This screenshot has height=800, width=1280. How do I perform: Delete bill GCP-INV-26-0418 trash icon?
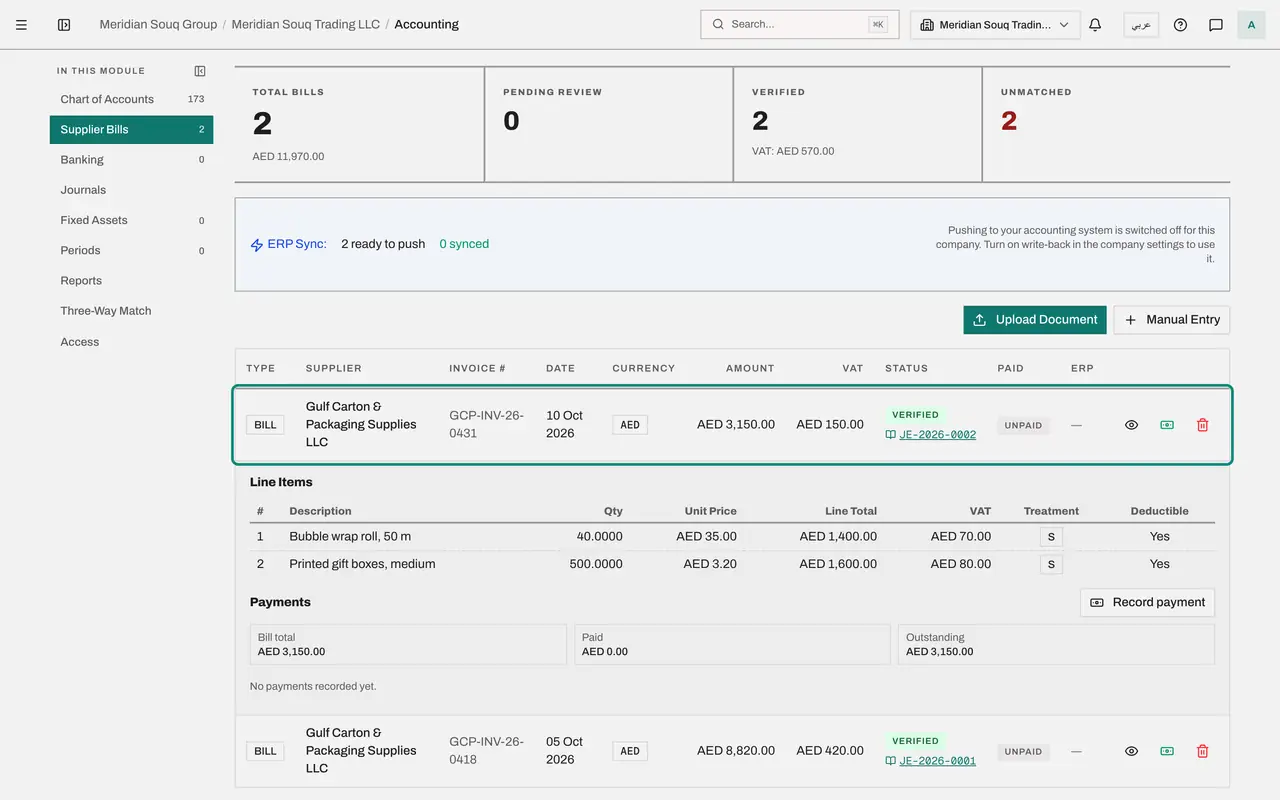click(1203, 751)
